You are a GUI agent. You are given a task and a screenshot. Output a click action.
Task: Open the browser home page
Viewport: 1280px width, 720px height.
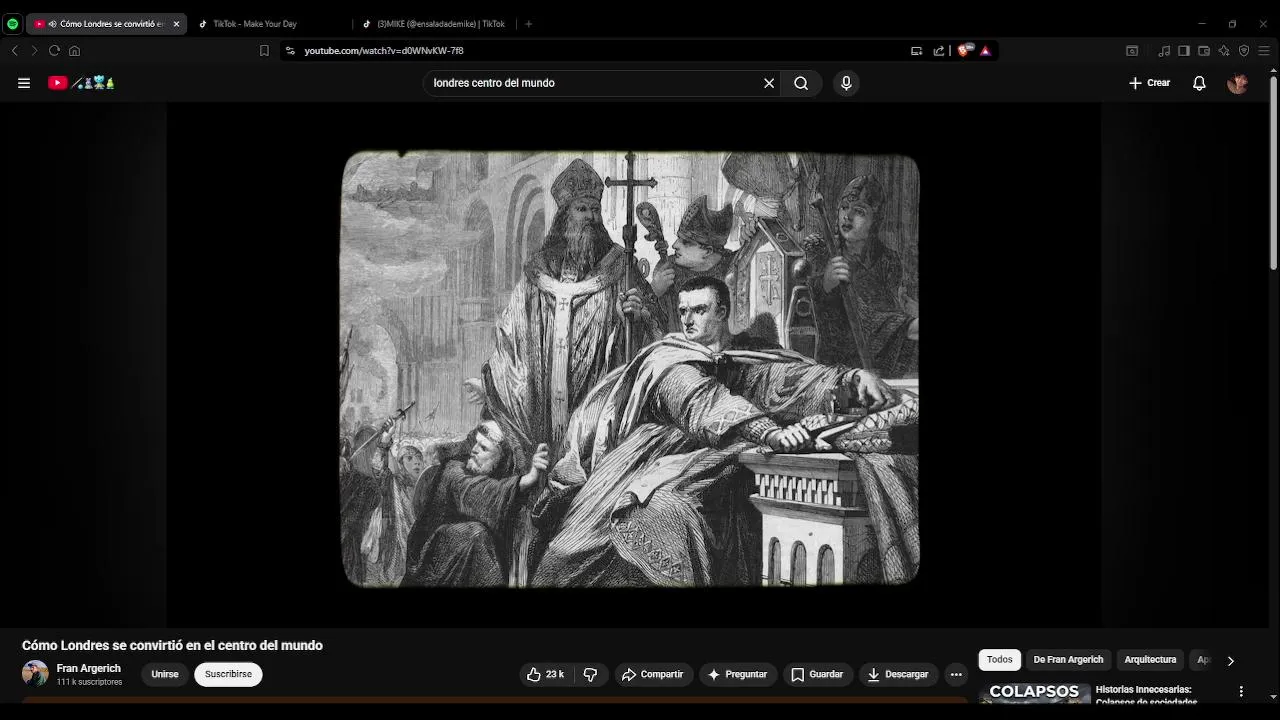coord(74,51)
